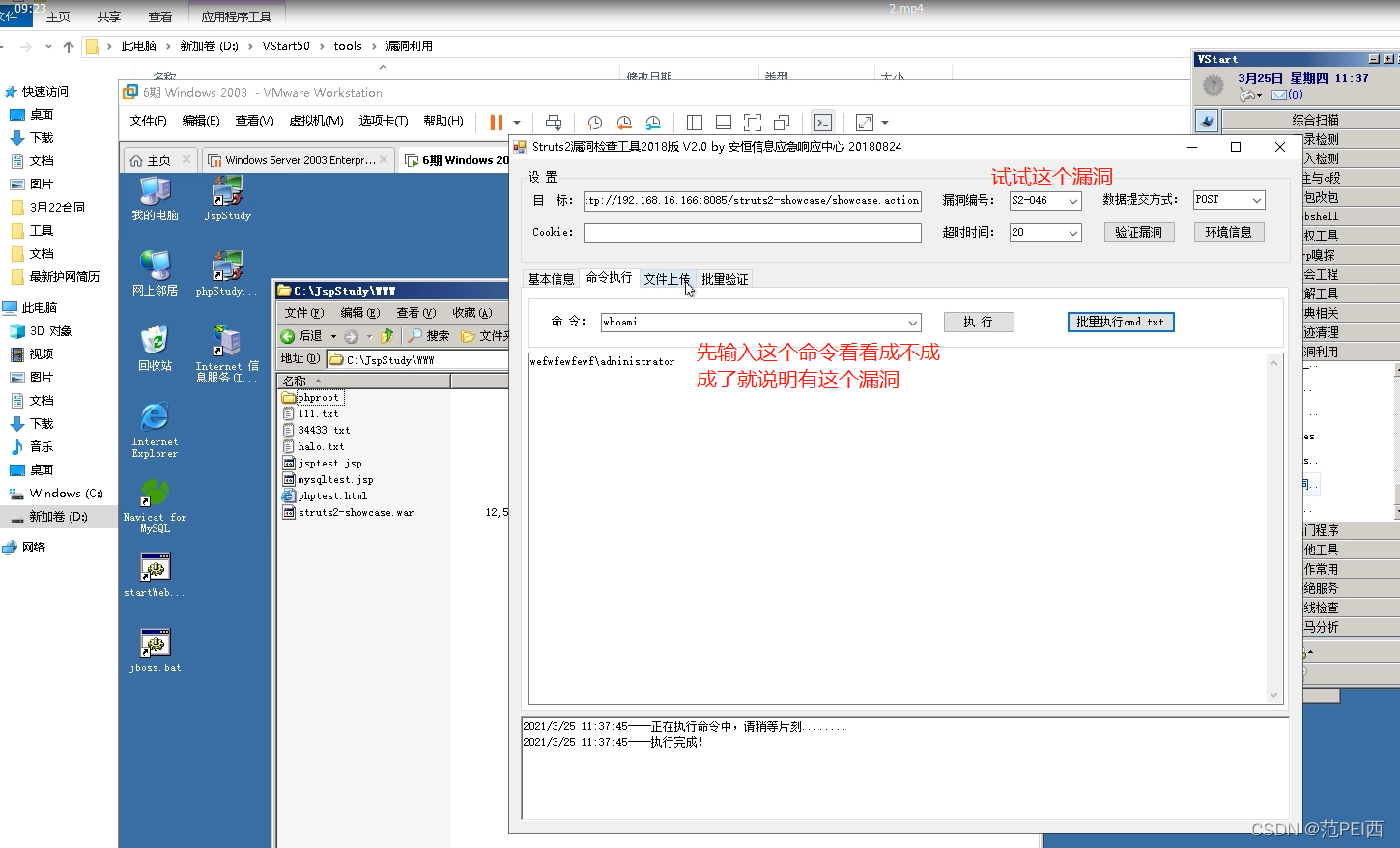Enter full screen mode in VMware toolbar
The width and height of the screenshot is (1400, 848).
click(x=753, y=123)
